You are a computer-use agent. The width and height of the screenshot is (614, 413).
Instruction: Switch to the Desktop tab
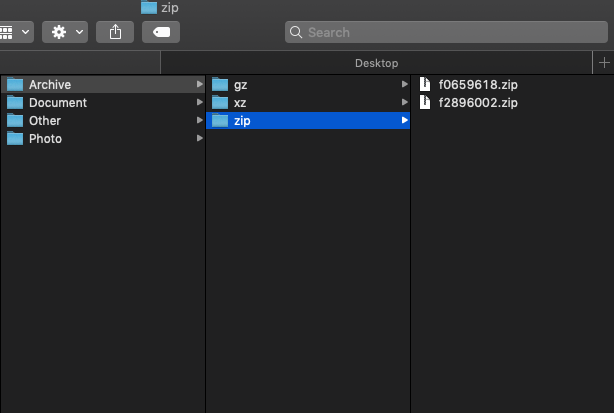tap(376, 63)
